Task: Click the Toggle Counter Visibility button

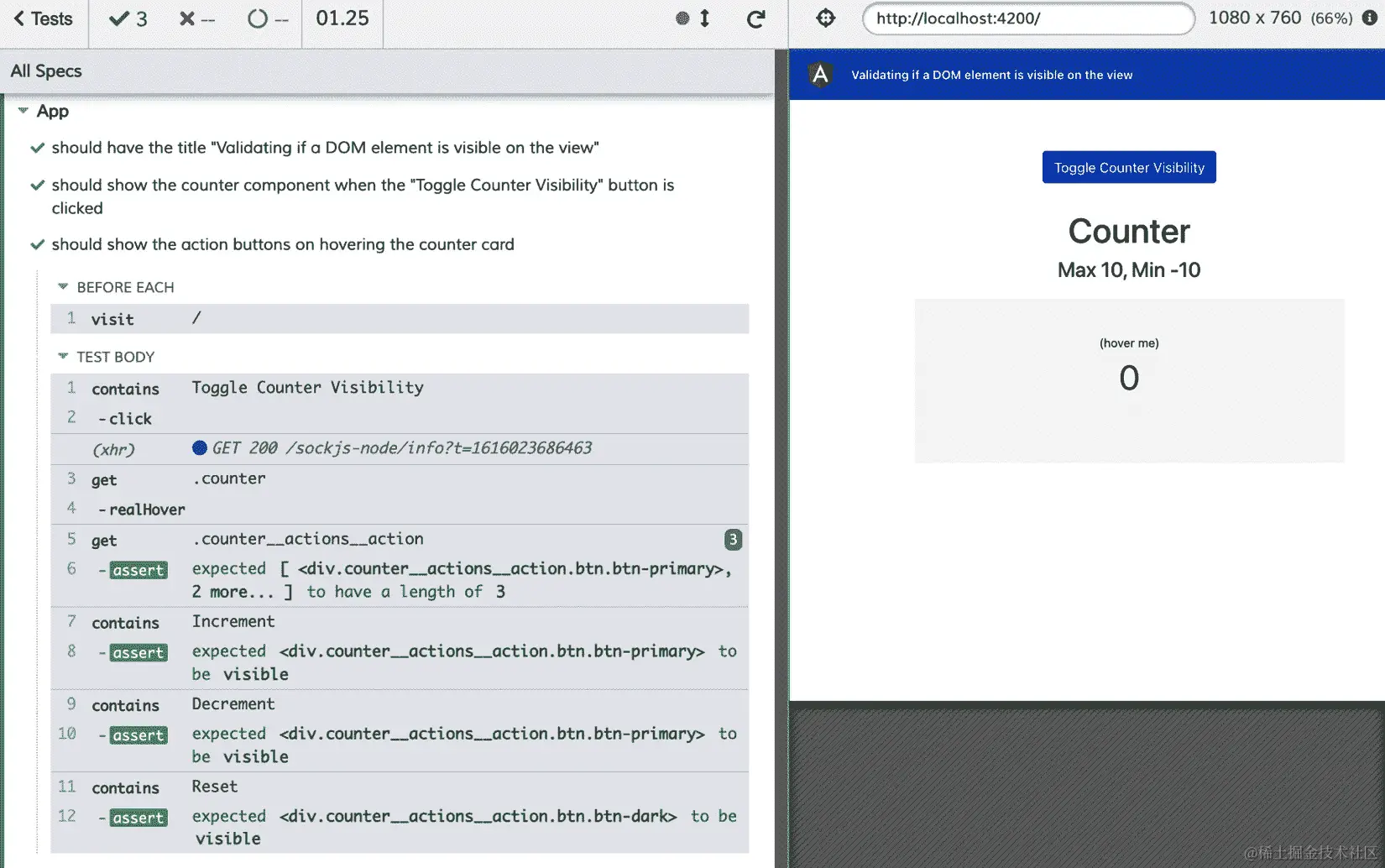Action: click(1129, 167)
